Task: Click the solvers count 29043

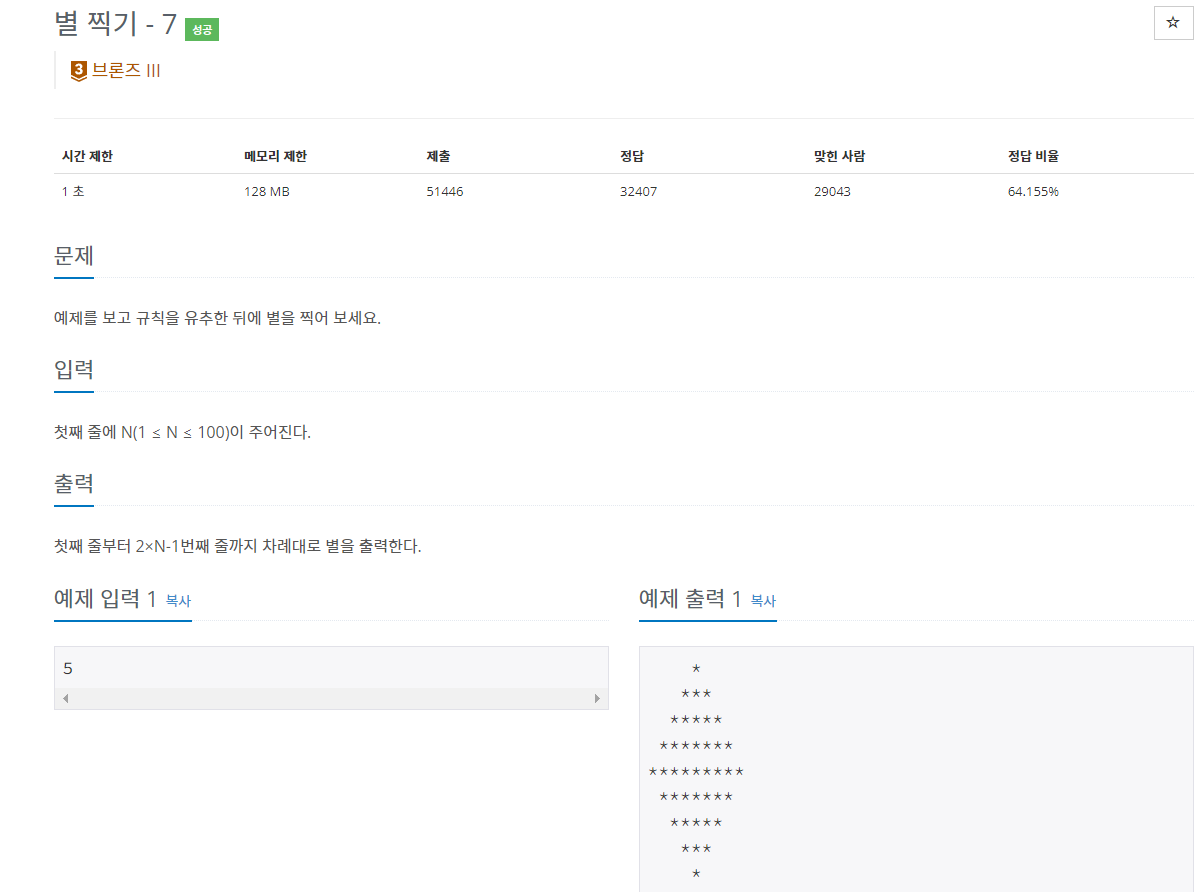Action: [x=833, y=191]
